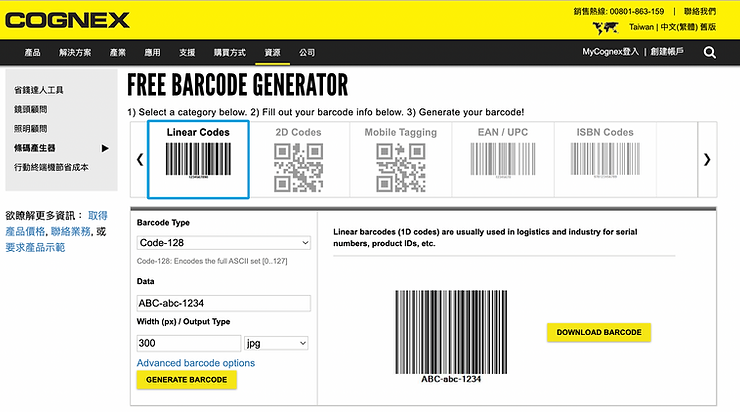Click the world map region icon
740x412 pixels.
coord(605,28)
